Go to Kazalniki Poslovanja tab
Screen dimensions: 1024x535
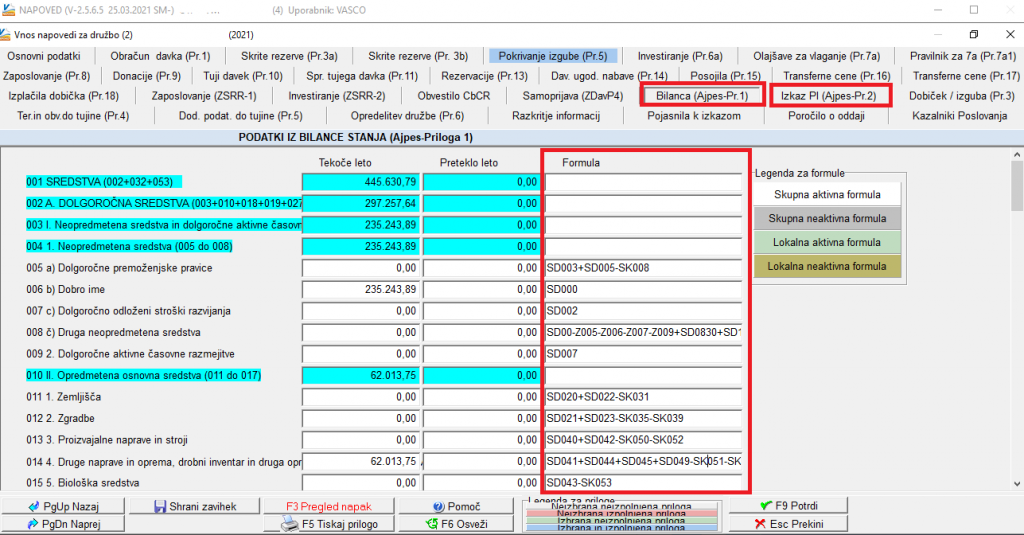tap(959, 116)
